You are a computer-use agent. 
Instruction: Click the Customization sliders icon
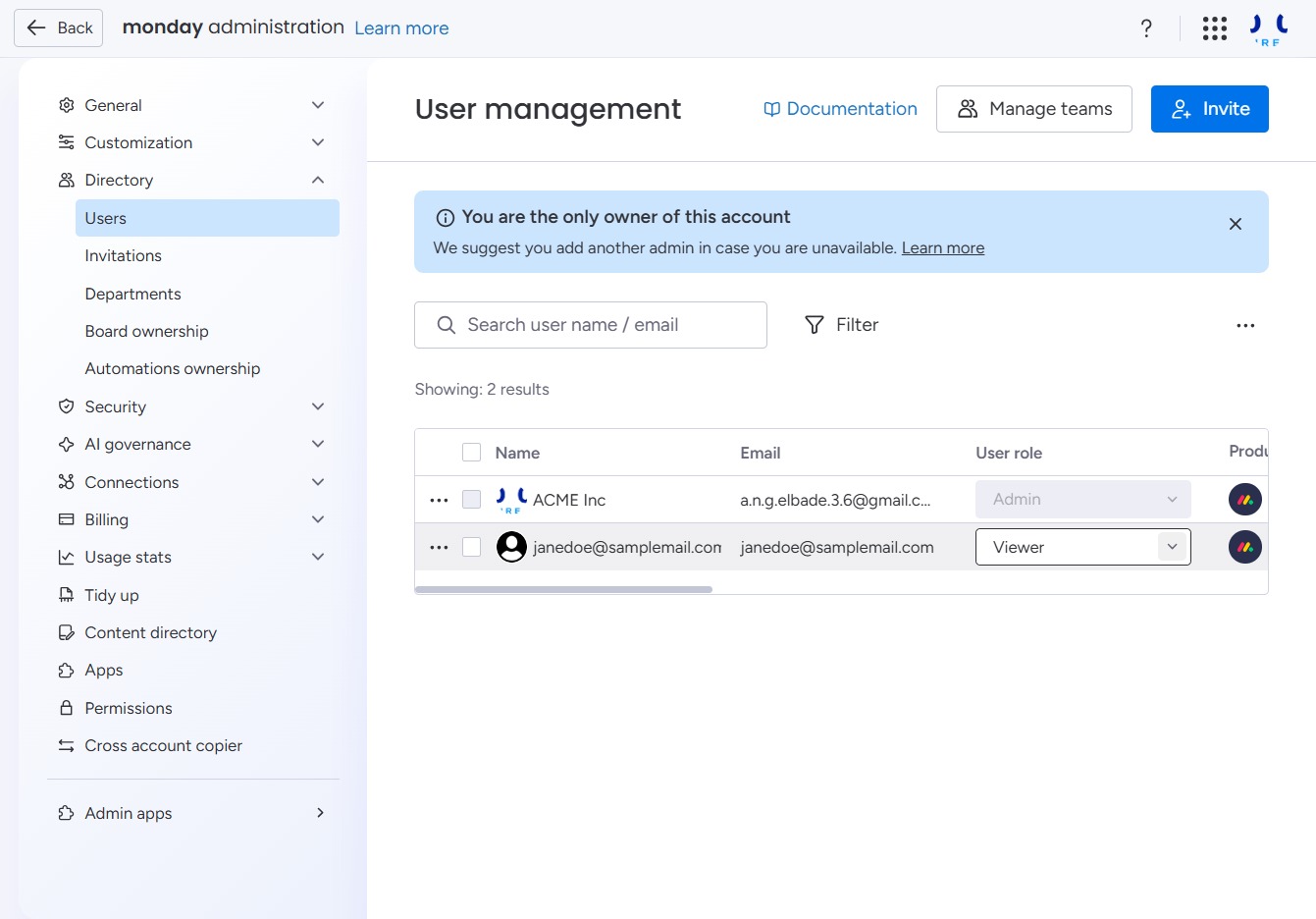tap(66, 142)
